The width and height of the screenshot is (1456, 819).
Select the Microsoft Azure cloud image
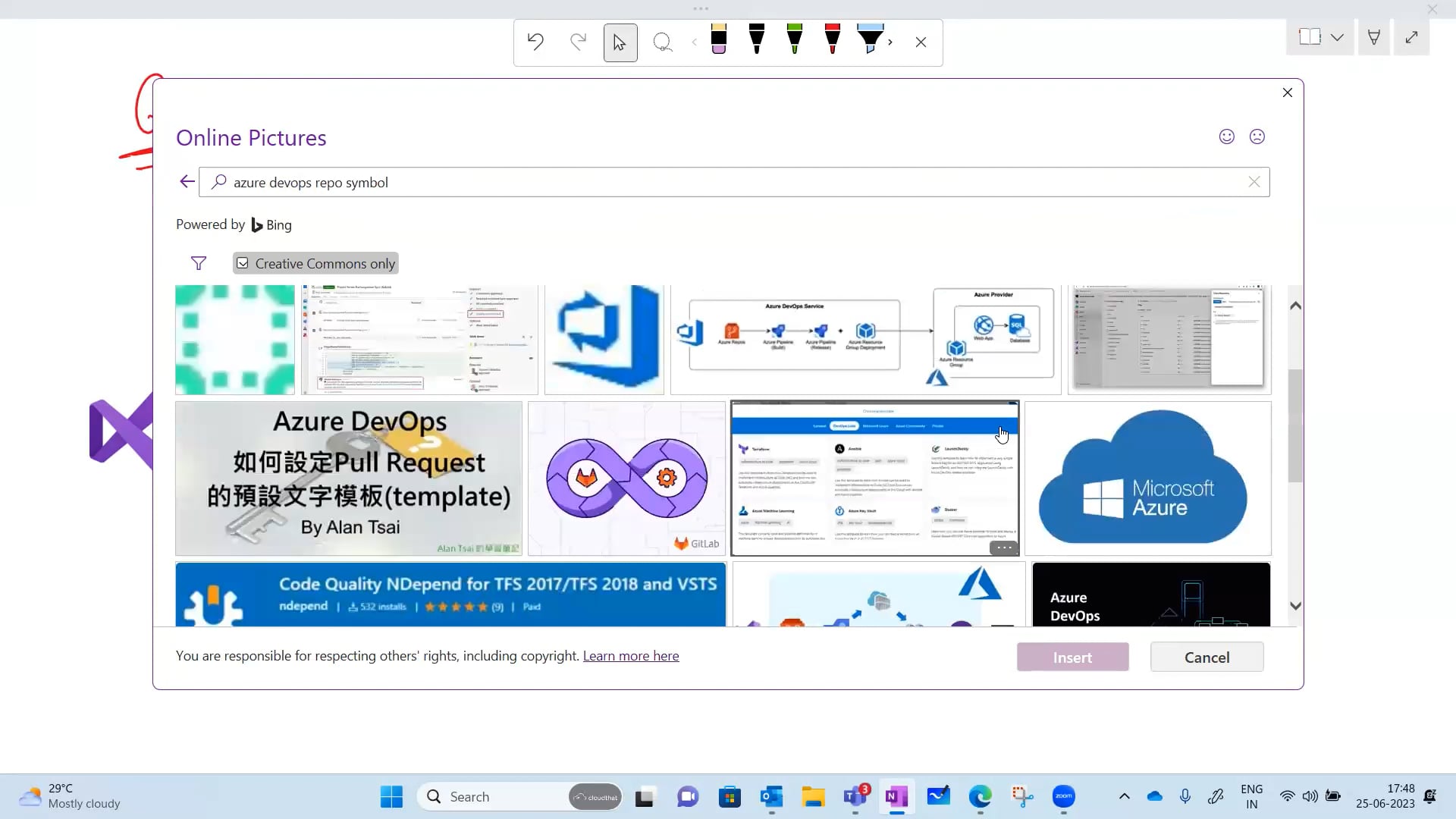coord(1147,479)
